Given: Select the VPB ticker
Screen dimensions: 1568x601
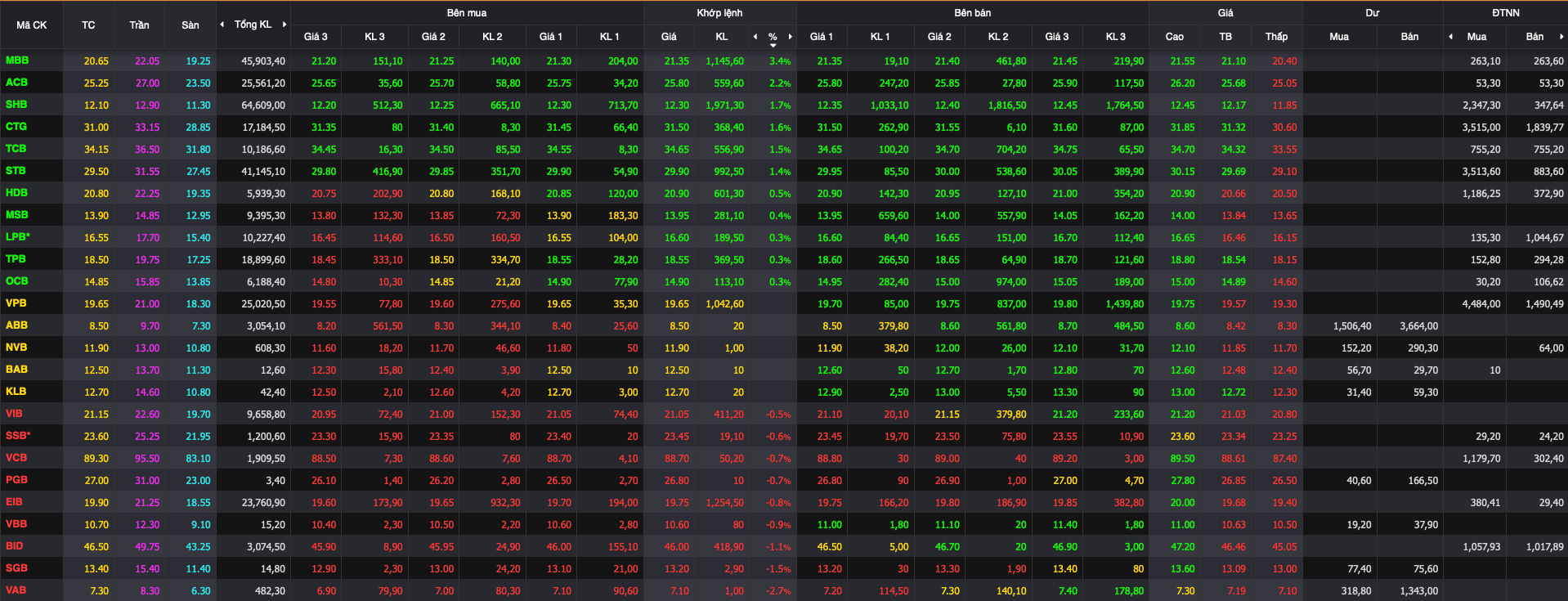Looking at the screenshot, I should click(16, 303).
